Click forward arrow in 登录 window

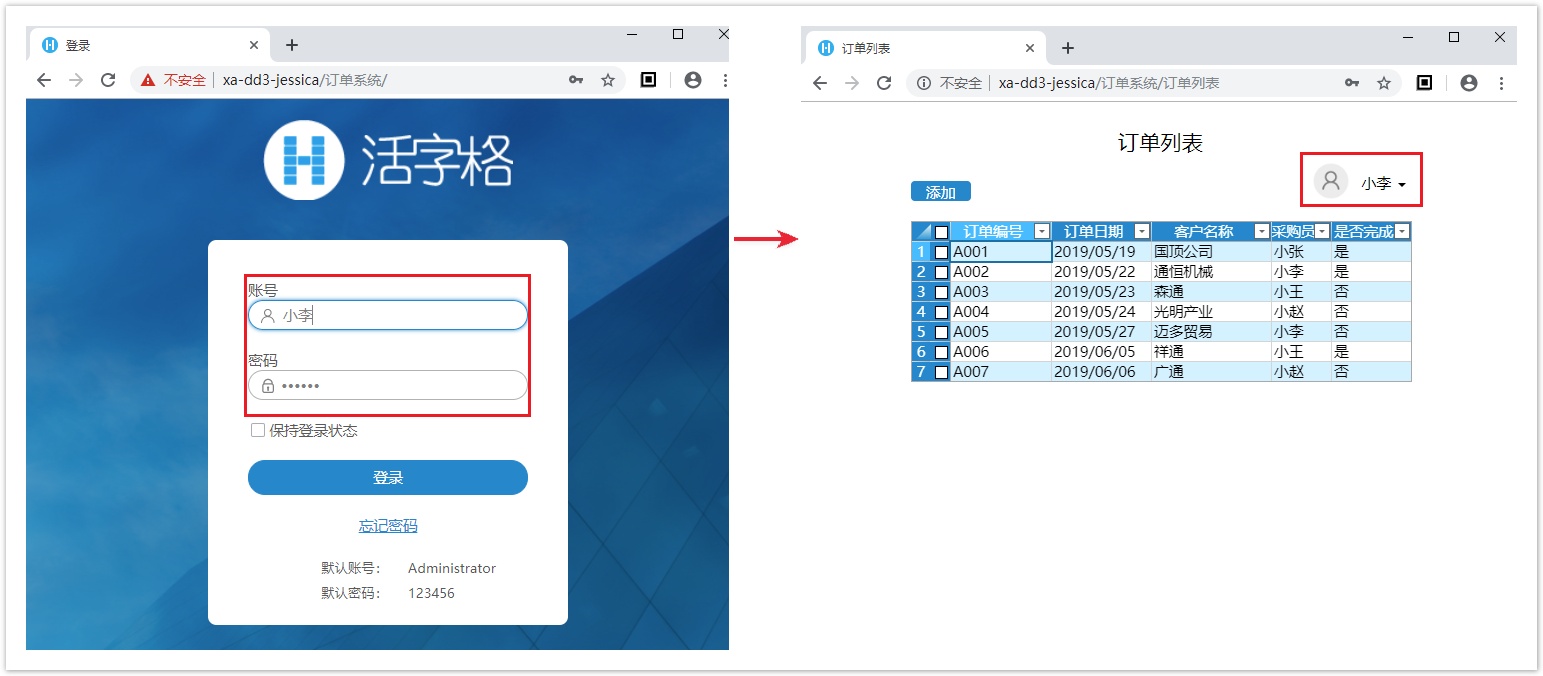click(76, 80)
